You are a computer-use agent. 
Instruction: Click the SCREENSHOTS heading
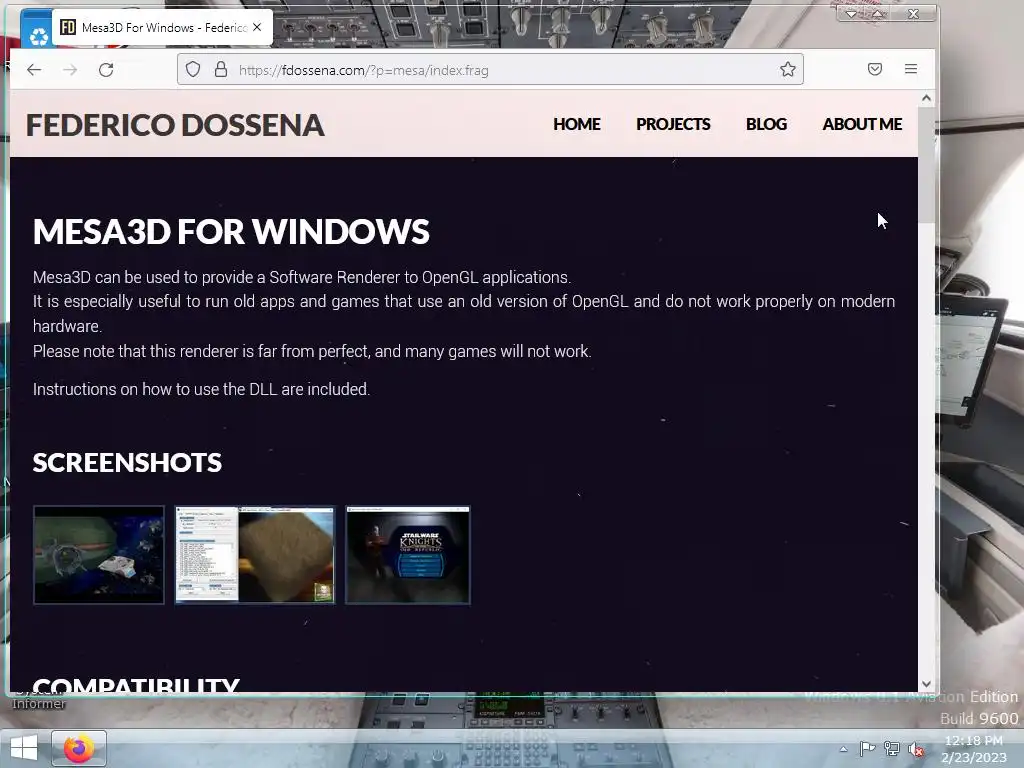pyautogui.click(x=127, y=462)
